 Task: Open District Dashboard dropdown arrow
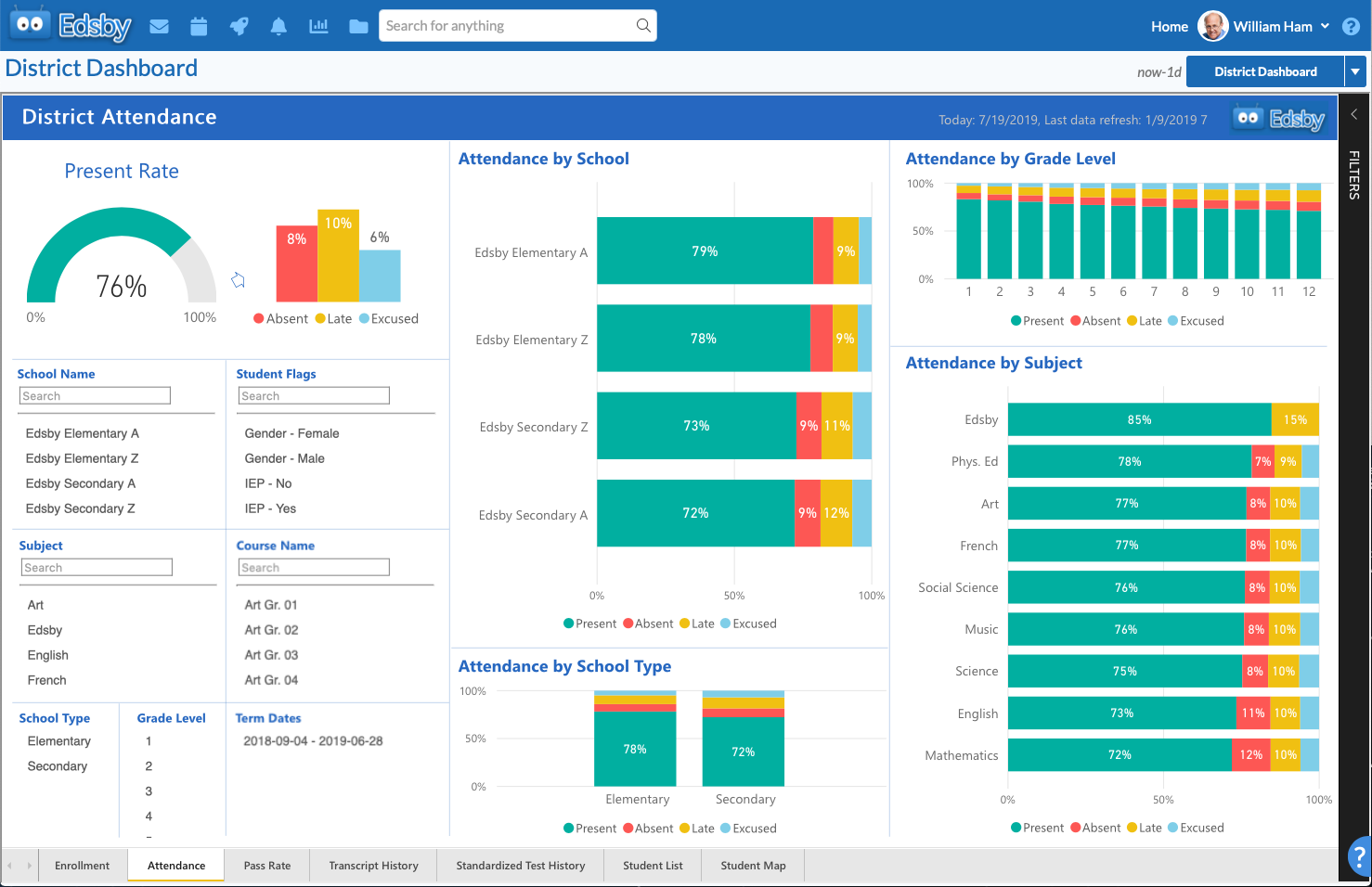(x=1355, y=71)
